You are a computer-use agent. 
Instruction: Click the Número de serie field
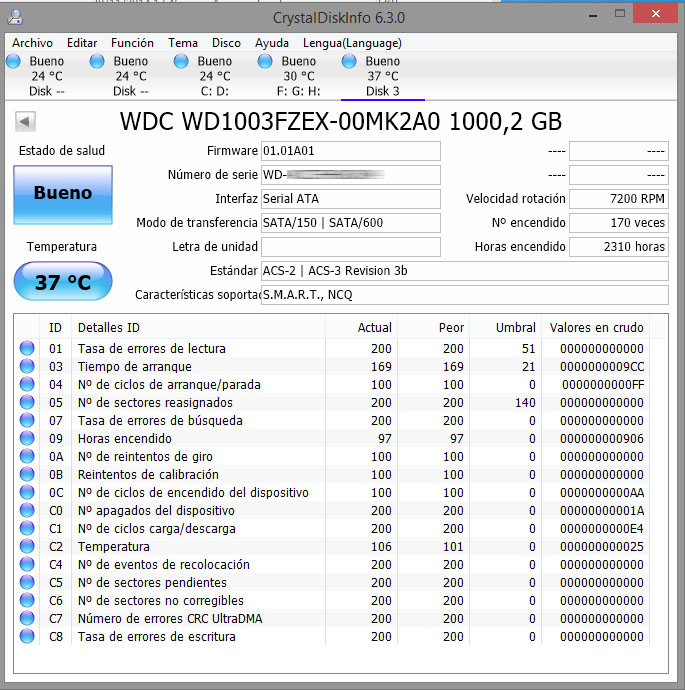(x=351, y=175)
